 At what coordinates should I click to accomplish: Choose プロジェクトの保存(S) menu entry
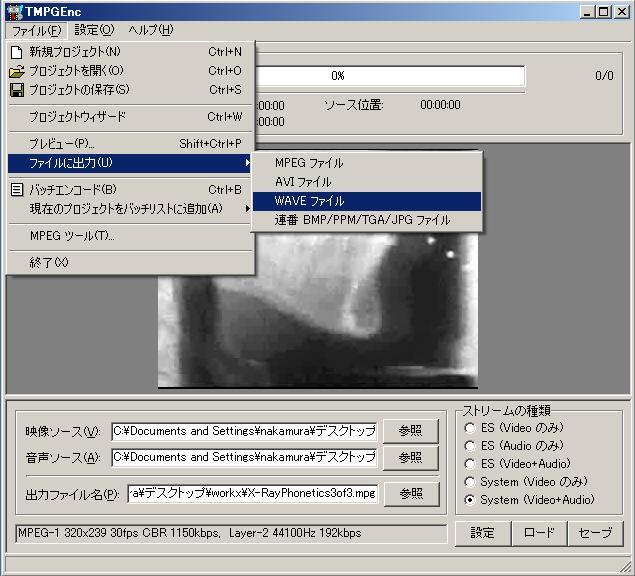click(130, 90)
